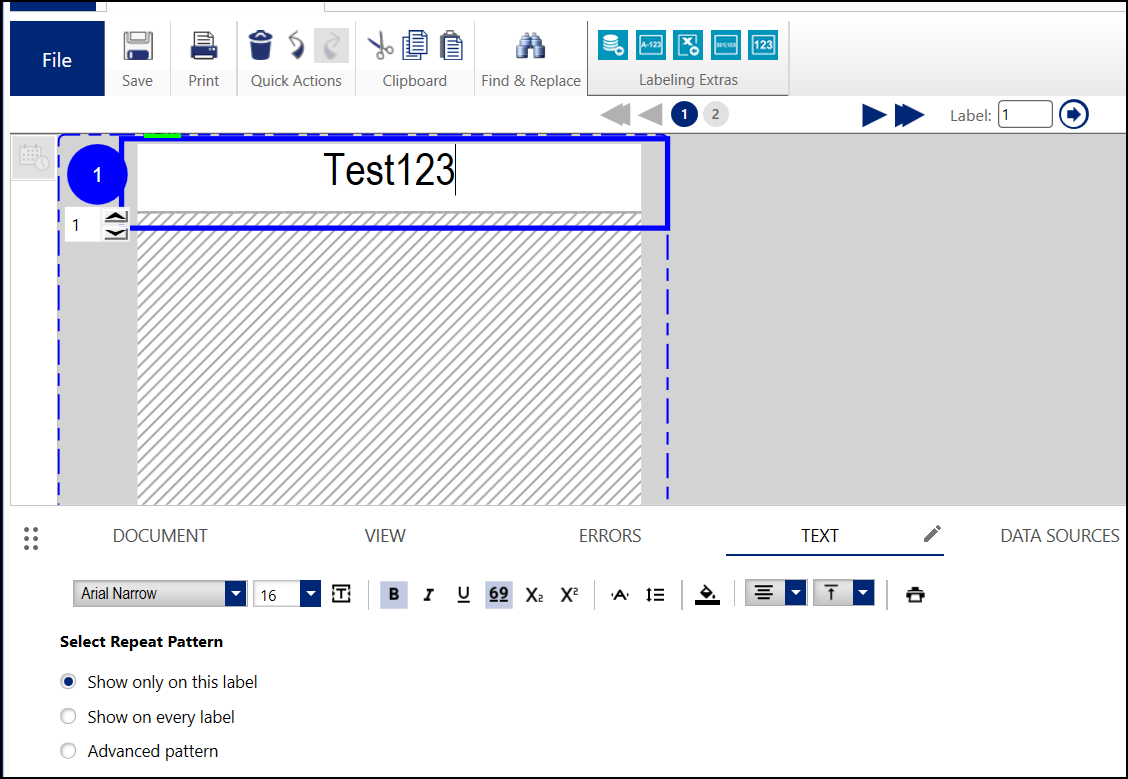Click the line spacing icon
The width and height of the screenshot is (1128, 779).
tap(655, 595)
